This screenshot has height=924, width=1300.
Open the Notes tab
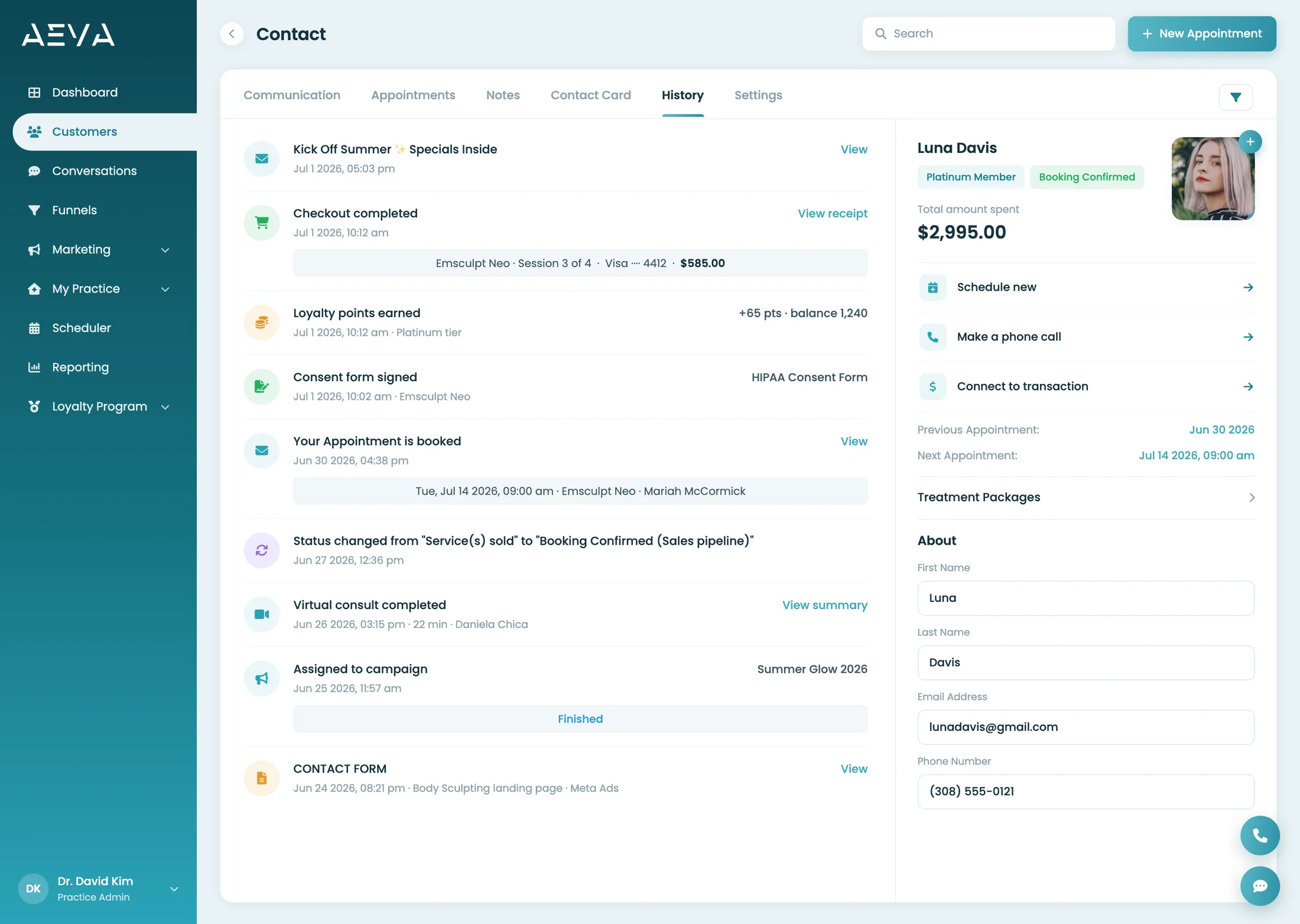(x=503, y=95)
